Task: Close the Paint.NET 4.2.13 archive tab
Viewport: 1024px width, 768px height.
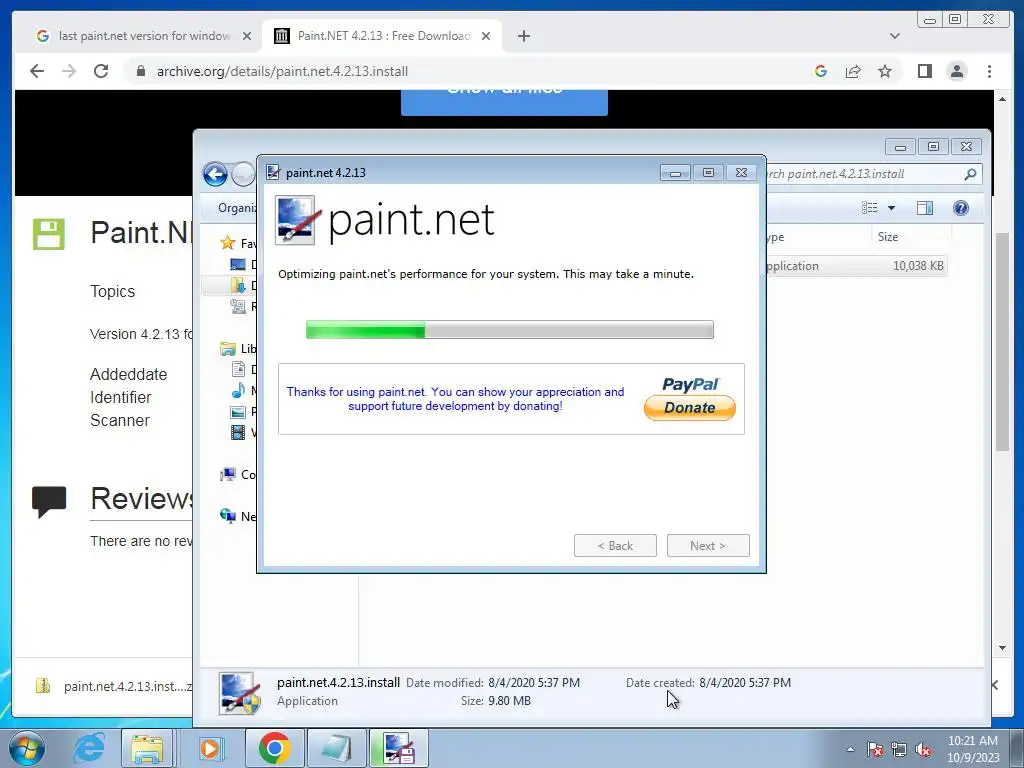Action: [486, 36]
